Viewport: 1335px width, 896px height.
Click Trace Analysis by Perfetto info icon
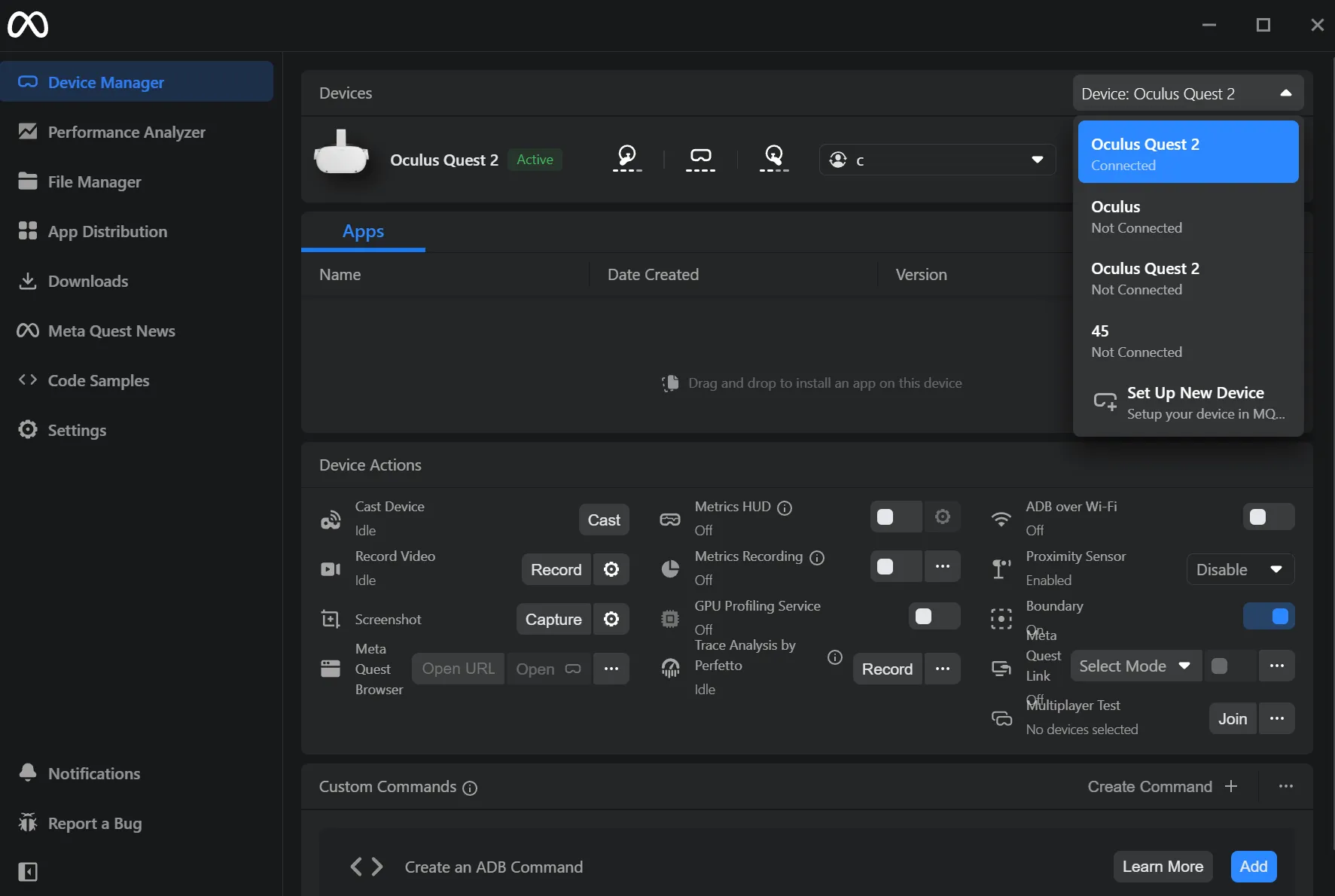tap(834, 657)
